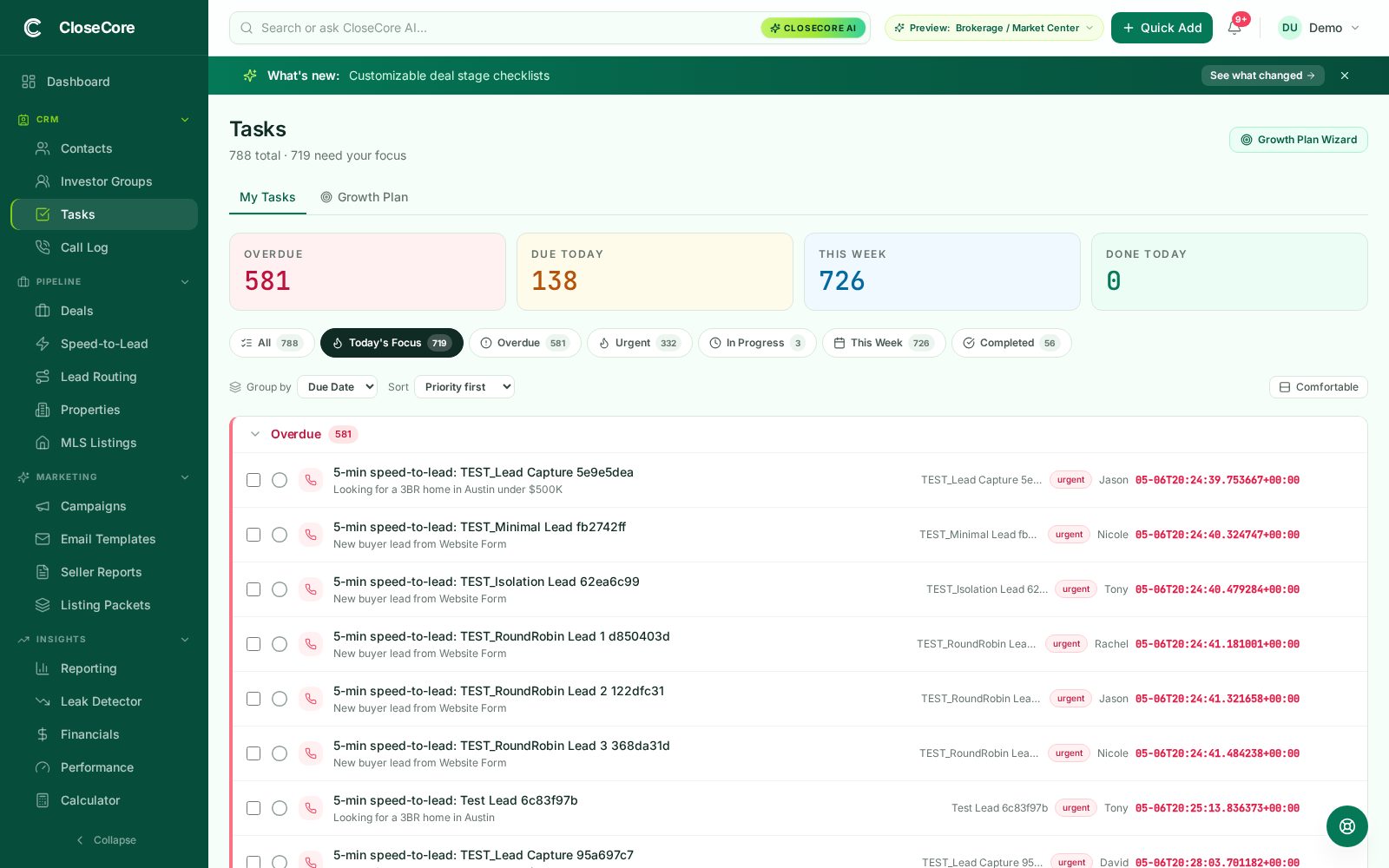Open the Group by Due Date dropdown
1389x868 pixels.
[337, 387]
